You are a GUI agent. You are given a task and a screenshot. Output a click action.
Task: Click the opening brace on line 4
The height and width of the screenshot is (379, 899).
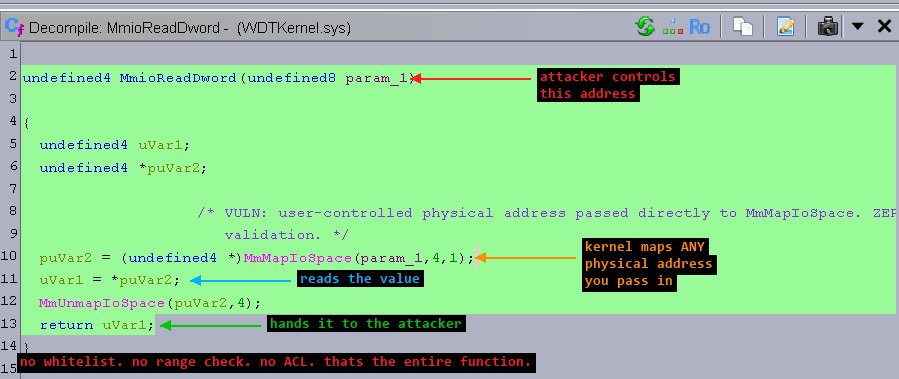pos(26,123)
